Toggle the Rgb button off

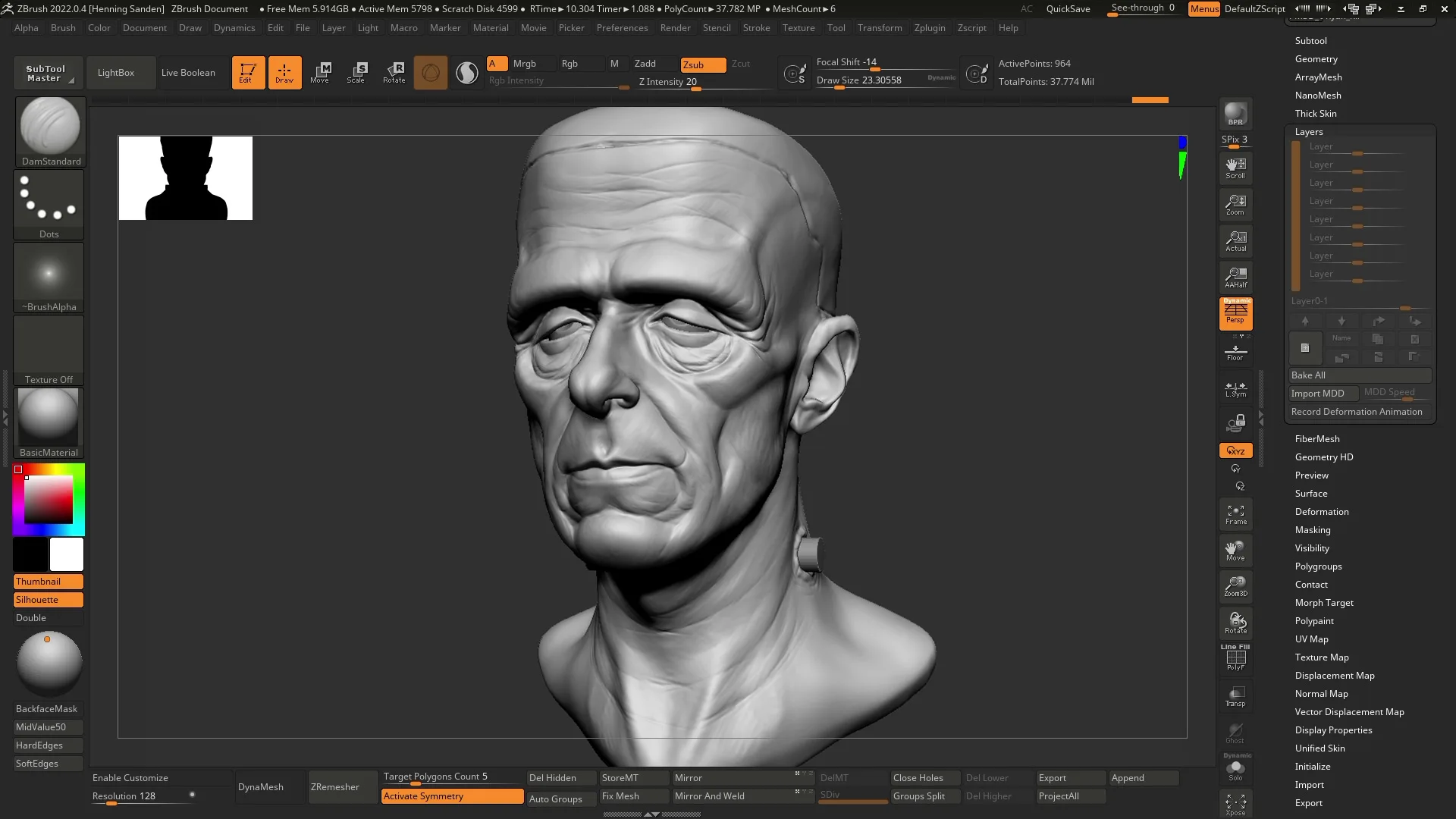click(570, 63)
